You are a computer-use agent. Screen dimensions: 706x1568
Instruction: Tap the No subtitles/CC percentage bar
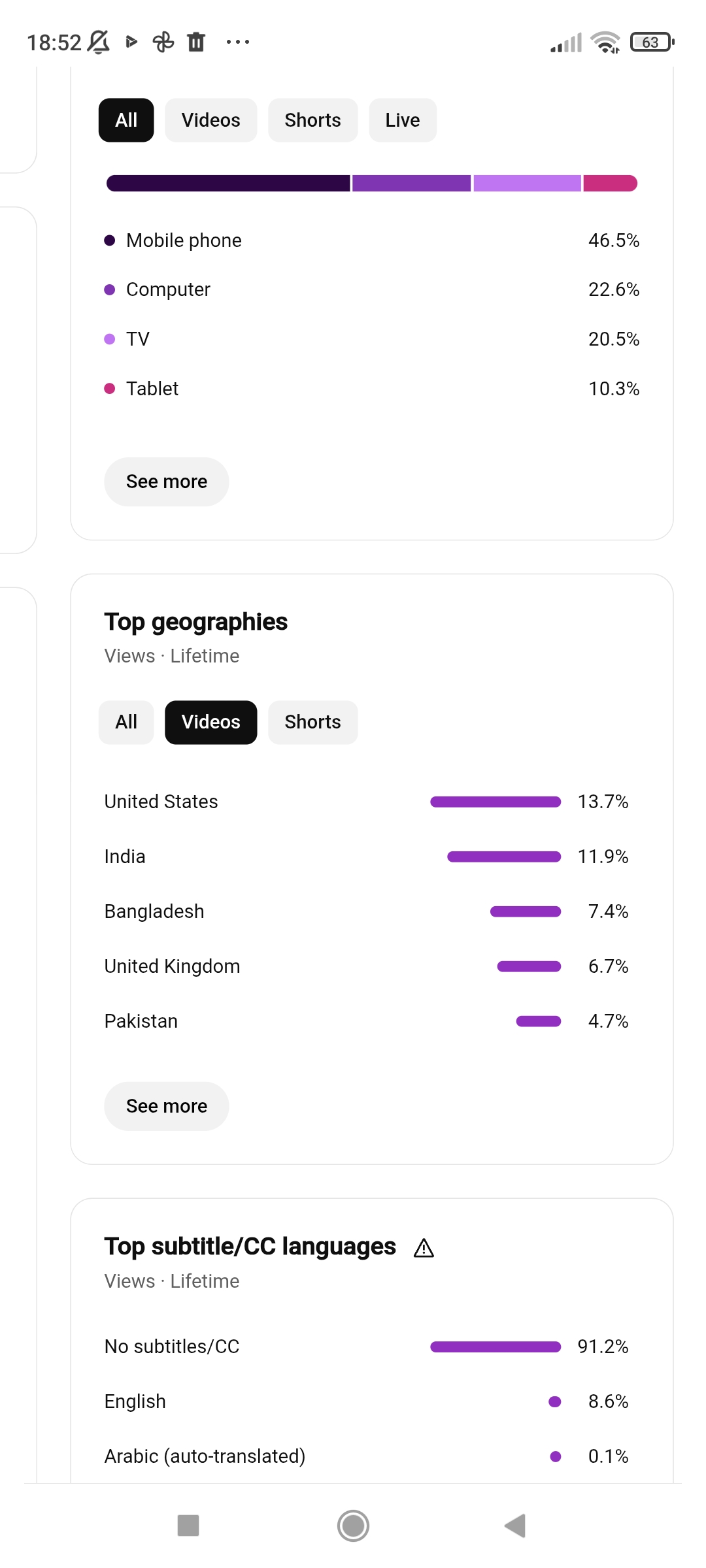click(x=496, y=1347)
